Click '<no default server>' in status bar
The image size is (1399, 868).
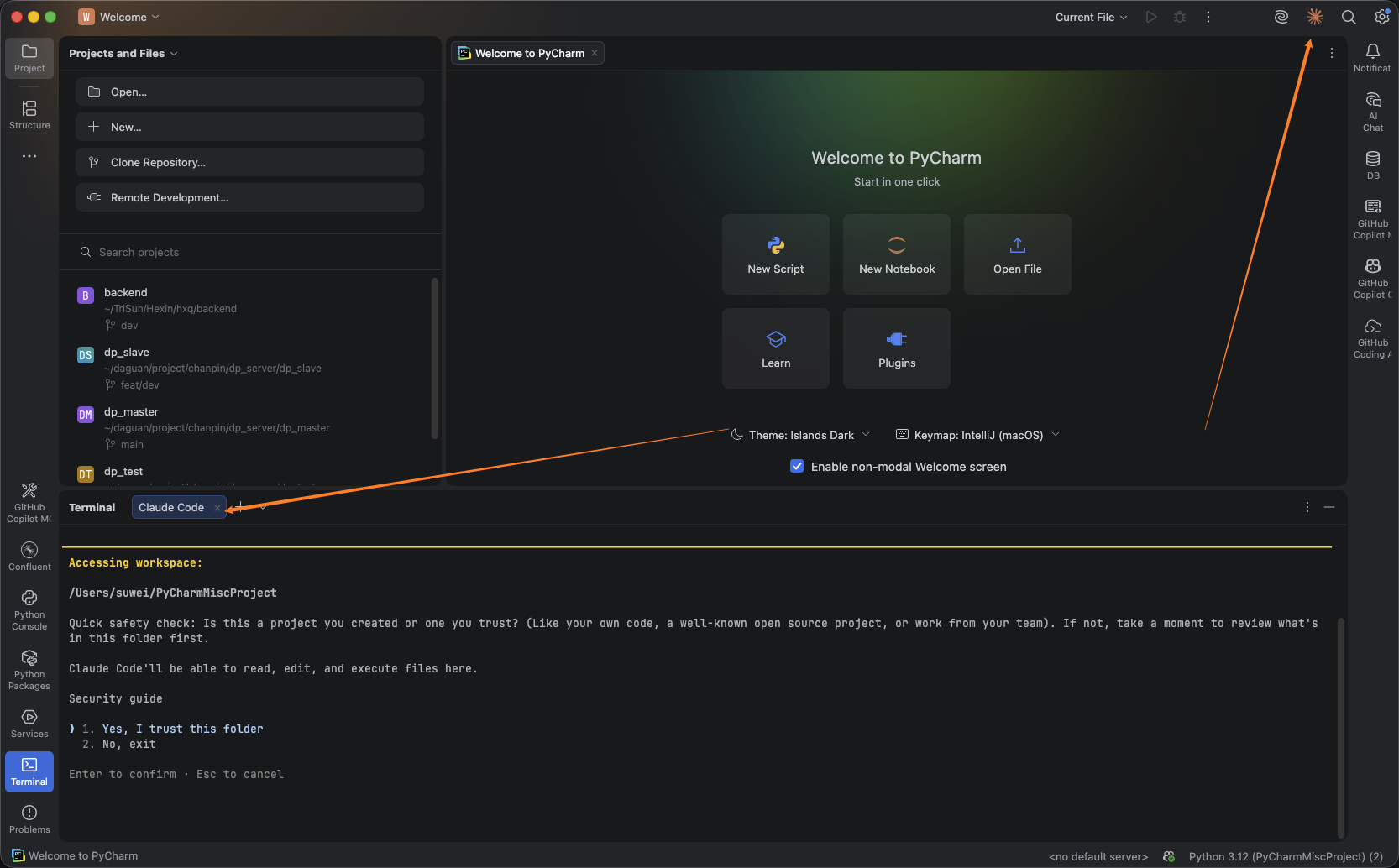point(1098,856)
